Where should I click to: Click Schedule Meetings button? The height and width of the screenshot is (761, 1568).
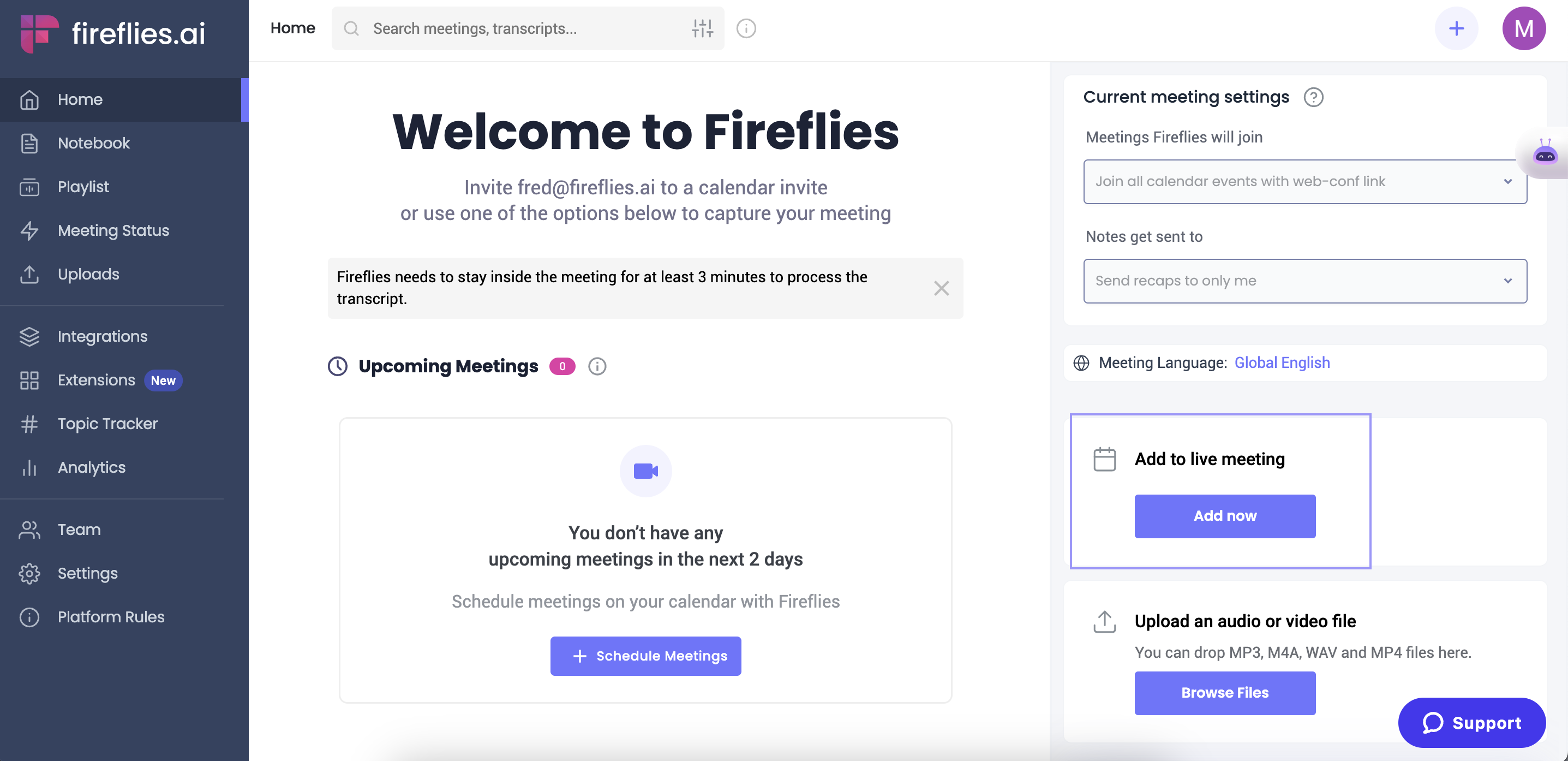(x=645, y=656)
